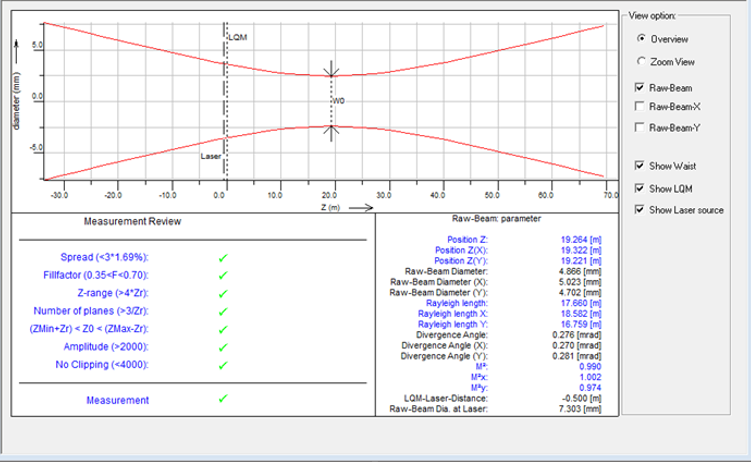
Task: Click the Raw-Beam: parameter heading
Action: 496,218
